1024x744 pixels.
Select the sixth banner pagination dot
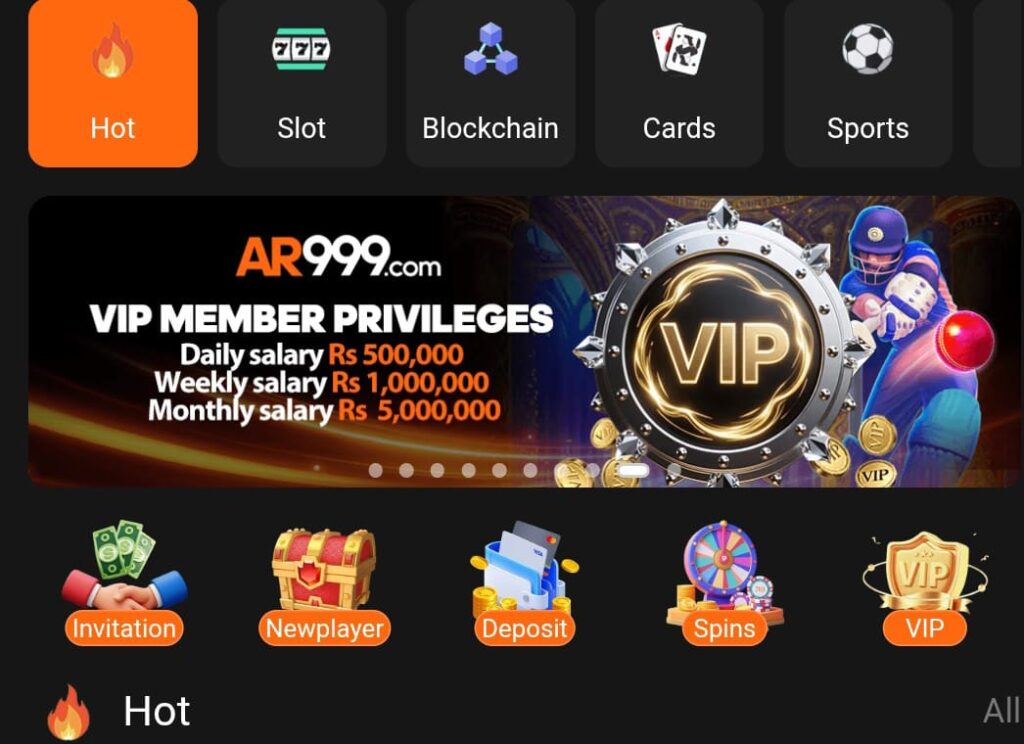(x=530, y=470)
